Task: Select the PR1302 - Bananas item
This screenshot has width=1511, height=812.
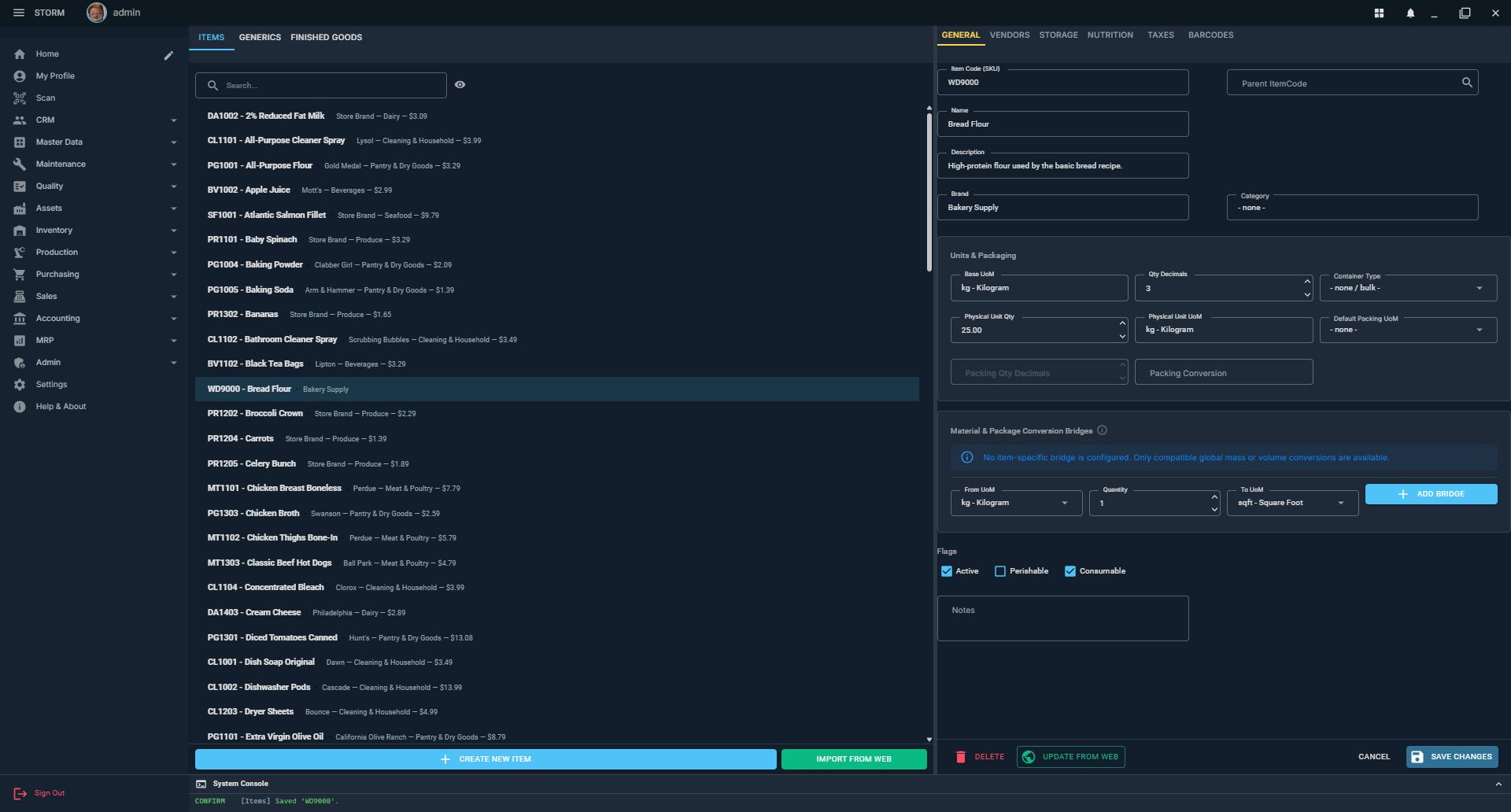Action: point(557,315)
